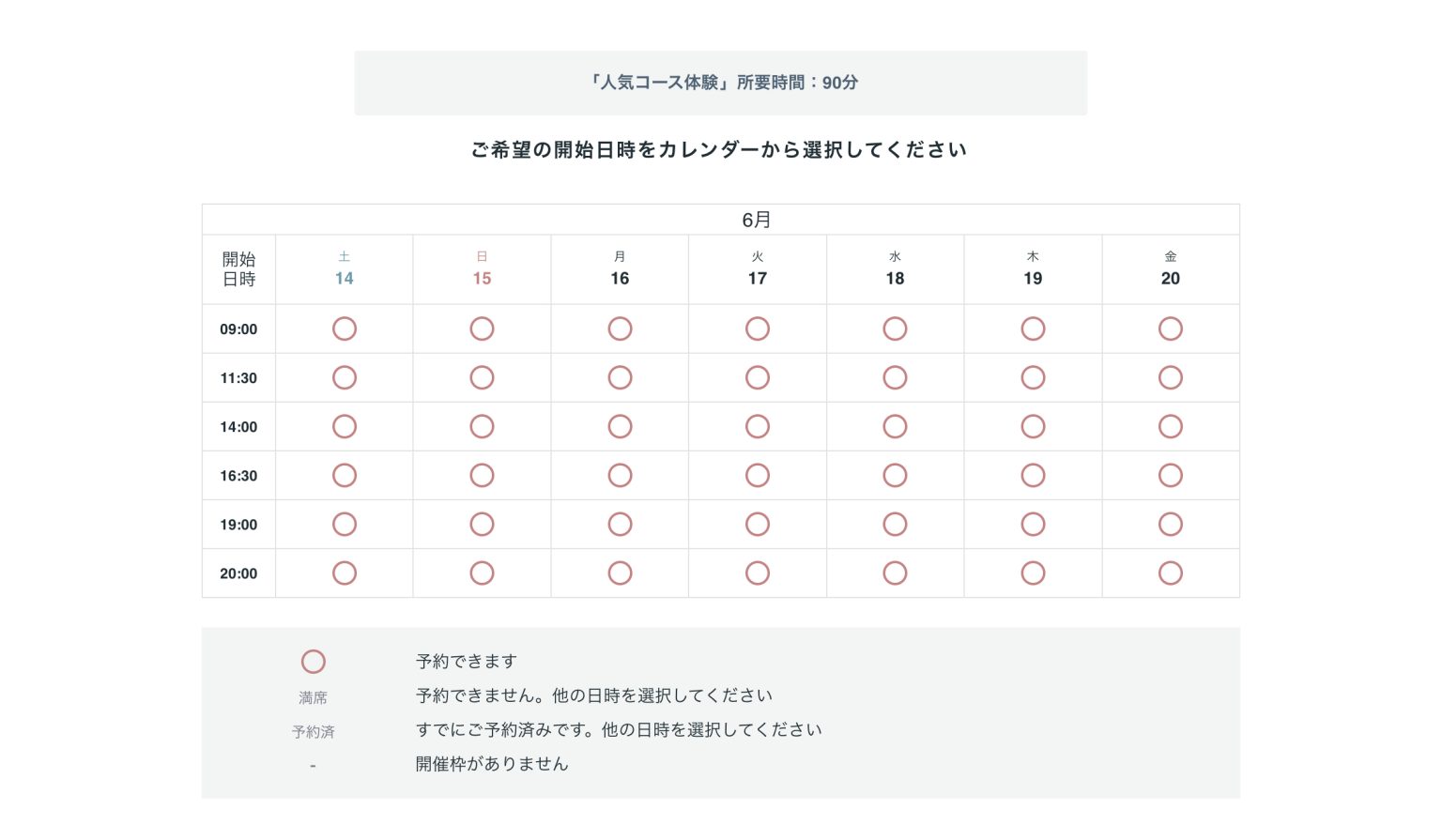Click the Friday 20 date header

coord(1170,269)
